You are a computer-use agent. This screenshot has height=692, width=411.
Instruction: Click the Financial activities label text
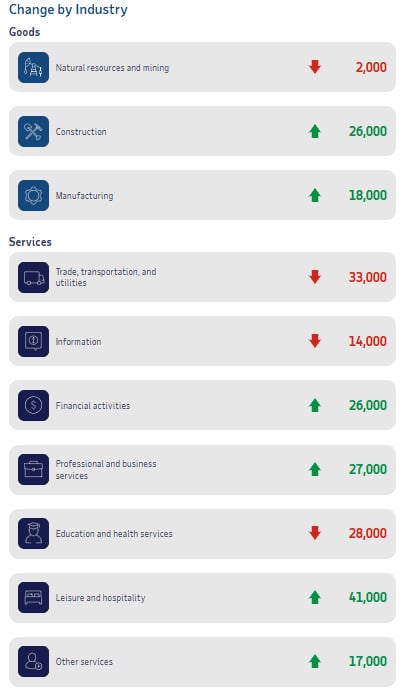tap(93, 406)
